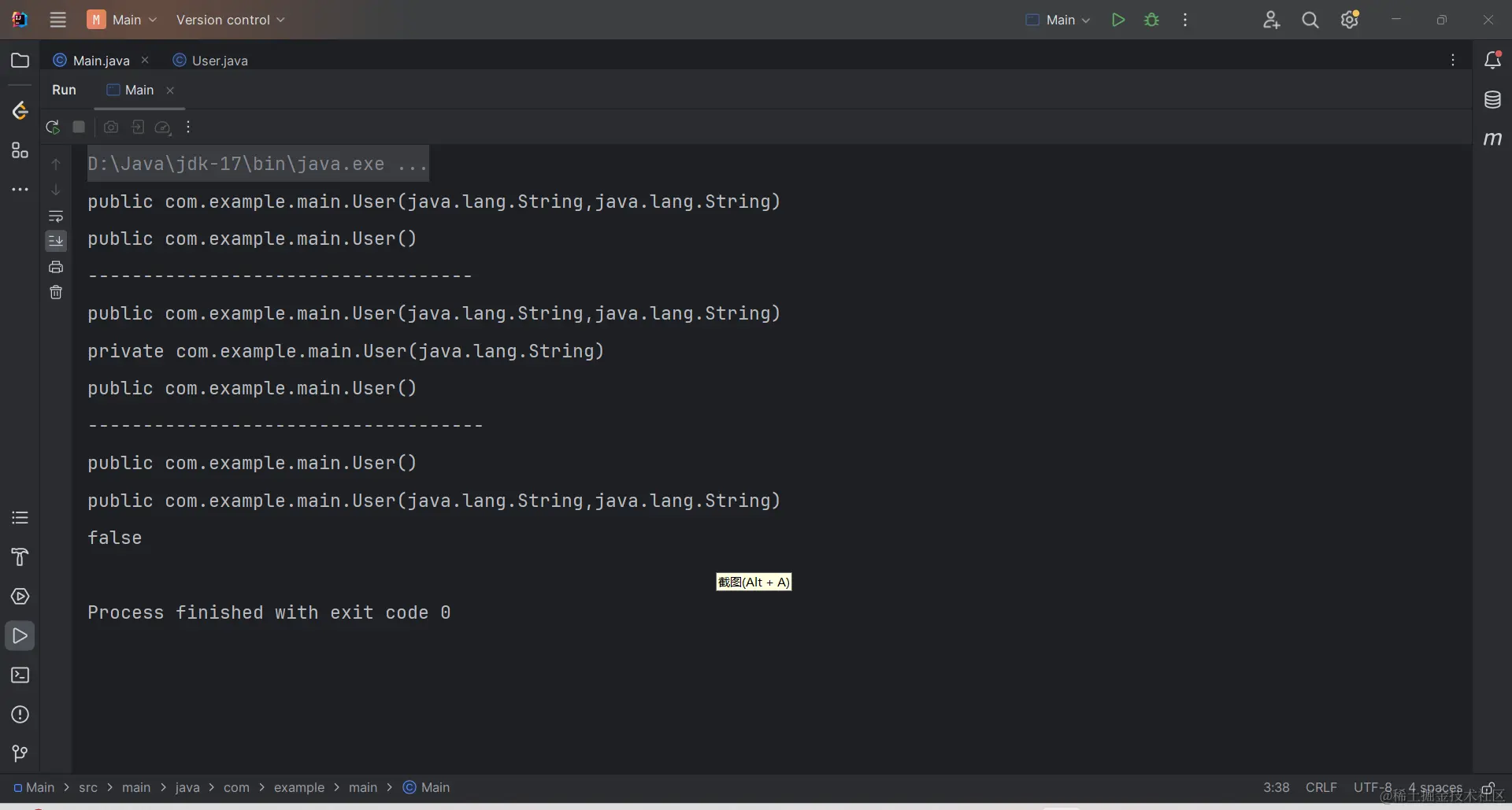Run the Main configuration with the green play icon
Viewport: 1512px width, 810px height.
(x=1117, y=20)
